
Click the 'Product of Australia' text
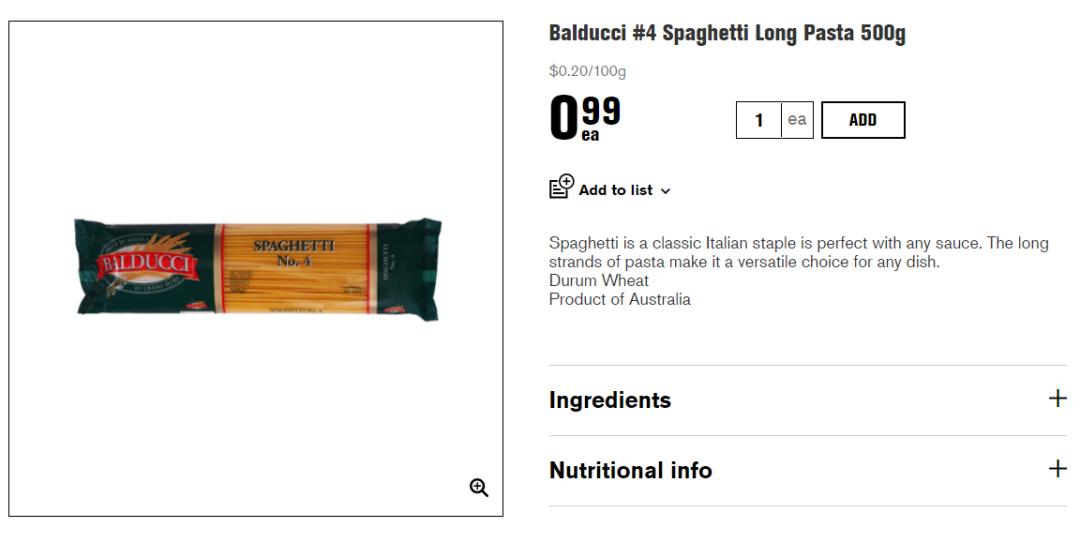tap(619, 299)
